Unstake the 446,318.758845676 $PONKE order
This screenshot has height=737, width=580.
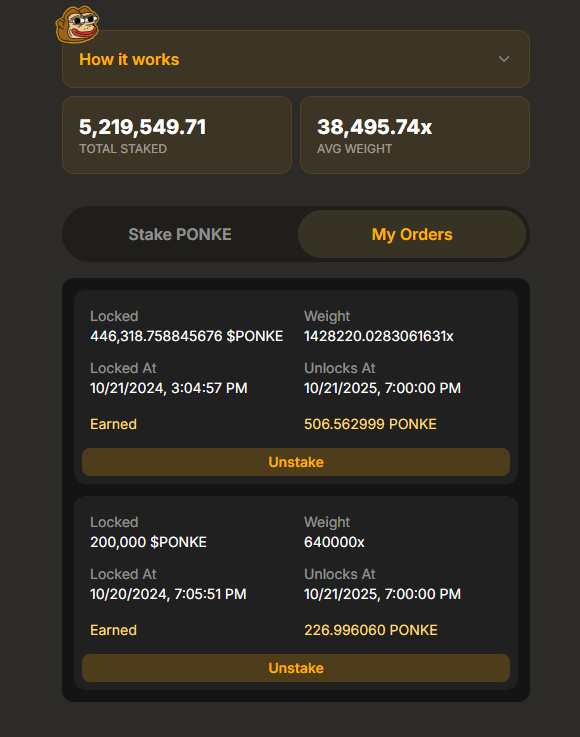pos(296,462)
